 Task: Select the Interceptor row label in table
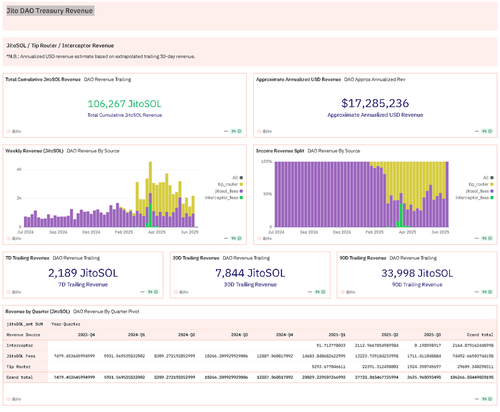pyautogui.click(x=20, y=345)
